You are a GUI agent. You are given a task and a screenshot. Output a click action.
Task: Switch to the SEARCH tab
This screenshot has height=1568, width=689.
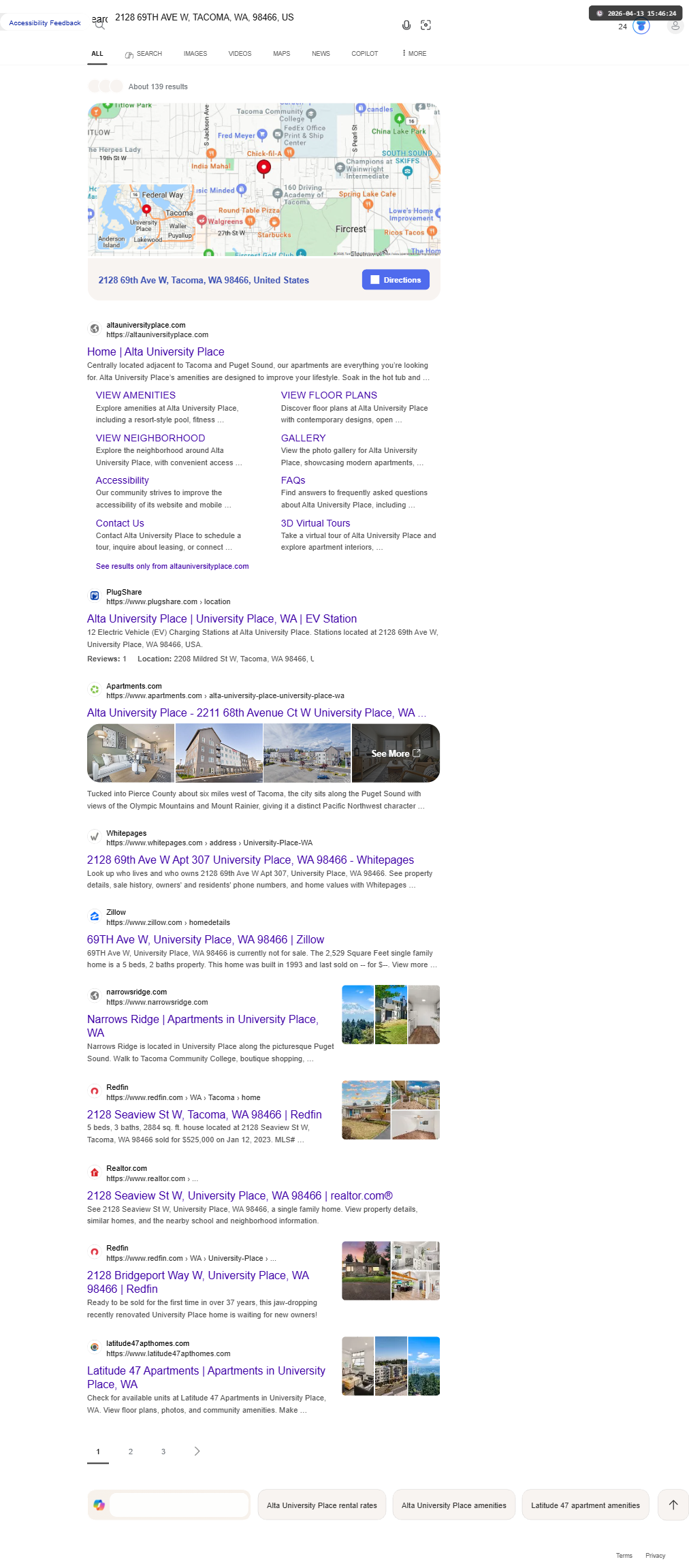click(144, 54)
